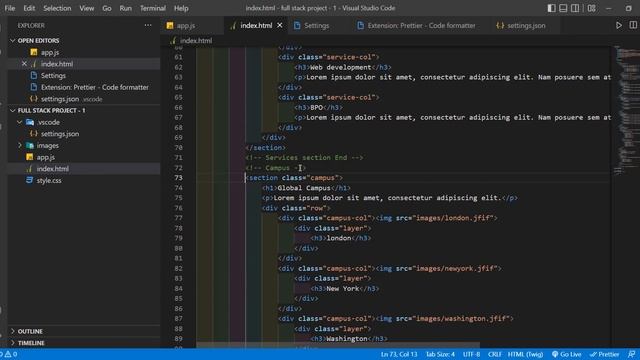Open the Go menu
Screen dimensions: 640x360
point(107,8)
